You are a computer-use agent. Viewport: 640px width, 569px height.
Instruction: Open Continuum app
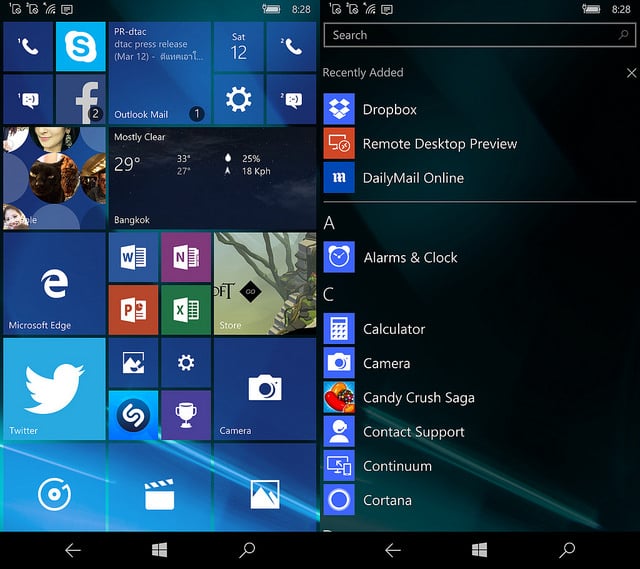[480, 466]
